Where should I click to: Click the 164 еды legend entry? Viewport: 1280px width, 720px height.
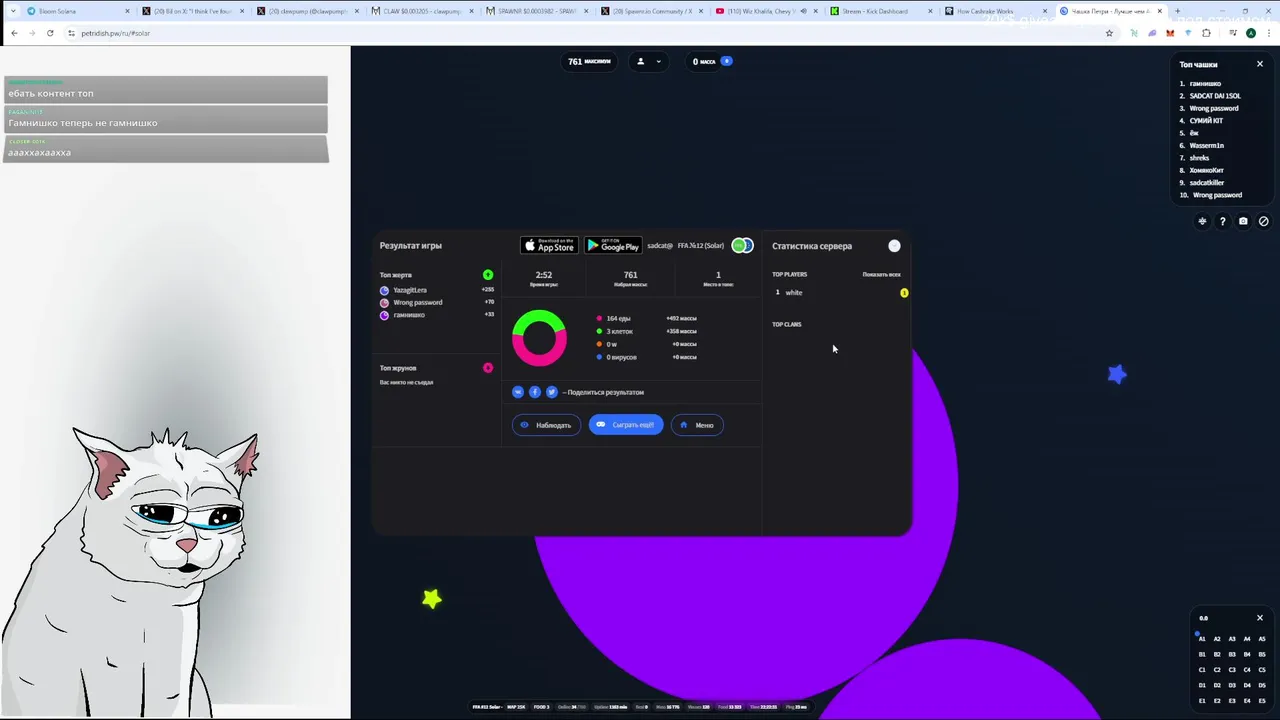click(618, 318)
